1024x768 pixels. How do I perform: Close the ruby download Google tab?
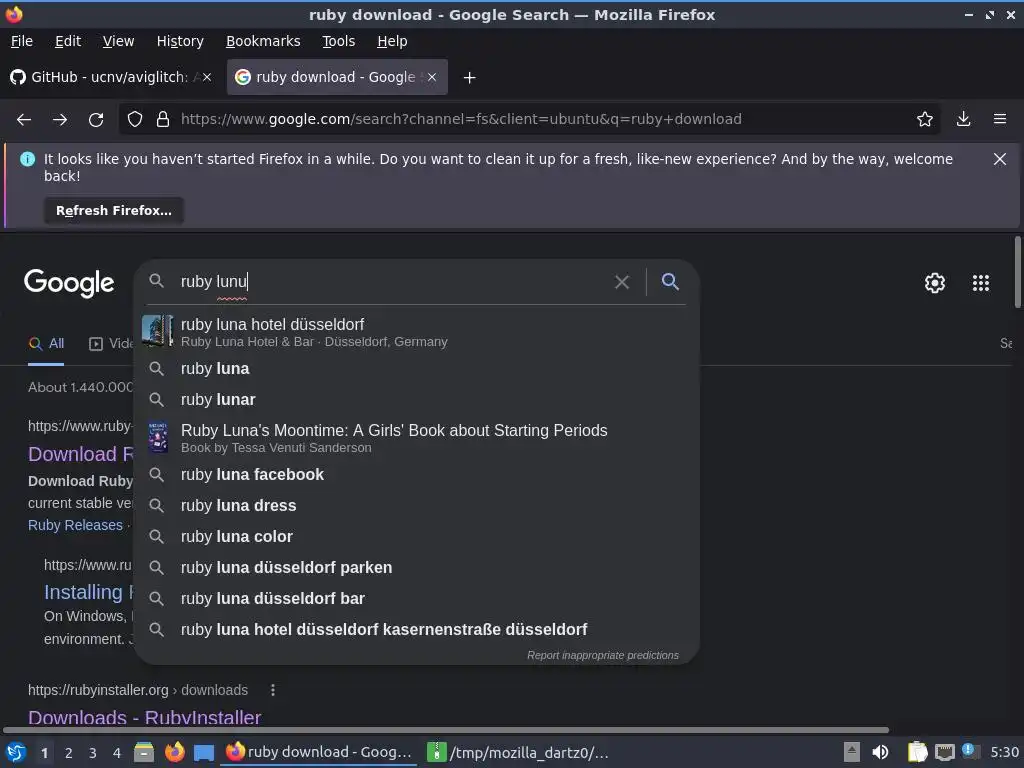(x=432, y=77)
